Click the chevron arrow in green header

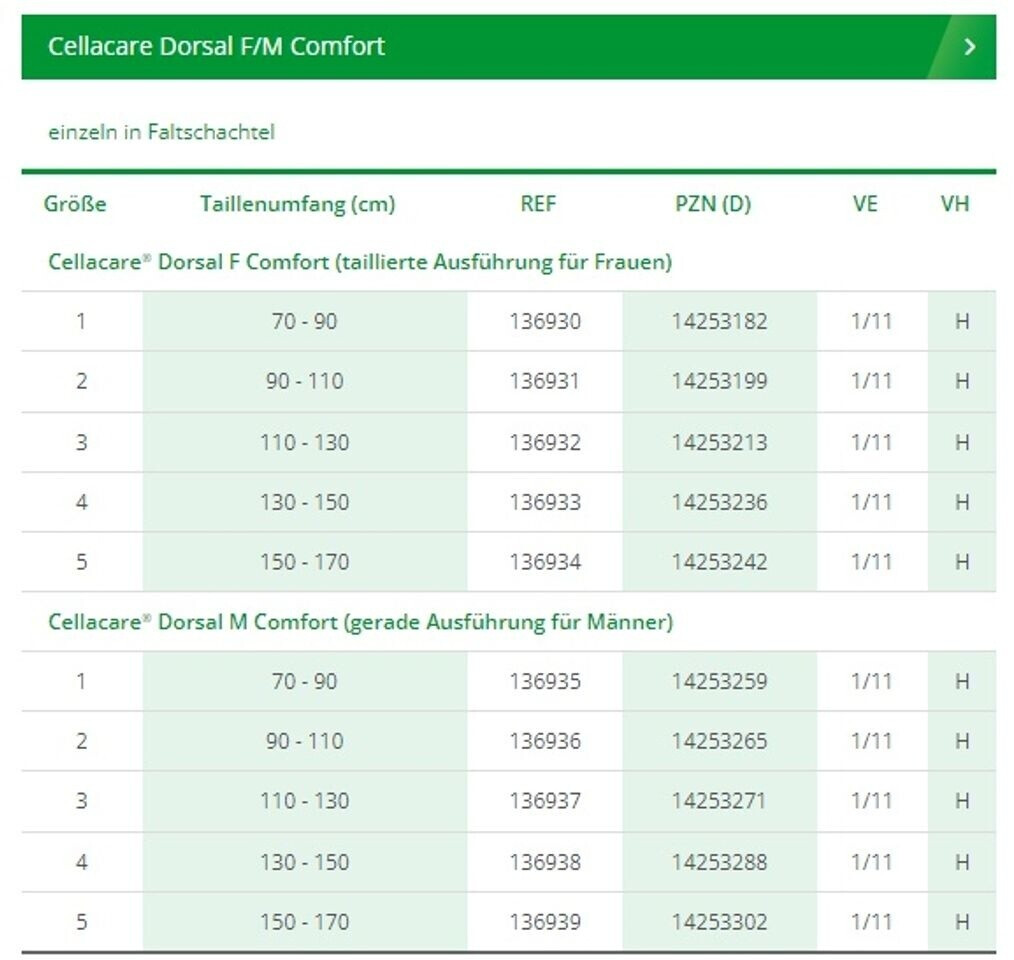tap(969, 47)
